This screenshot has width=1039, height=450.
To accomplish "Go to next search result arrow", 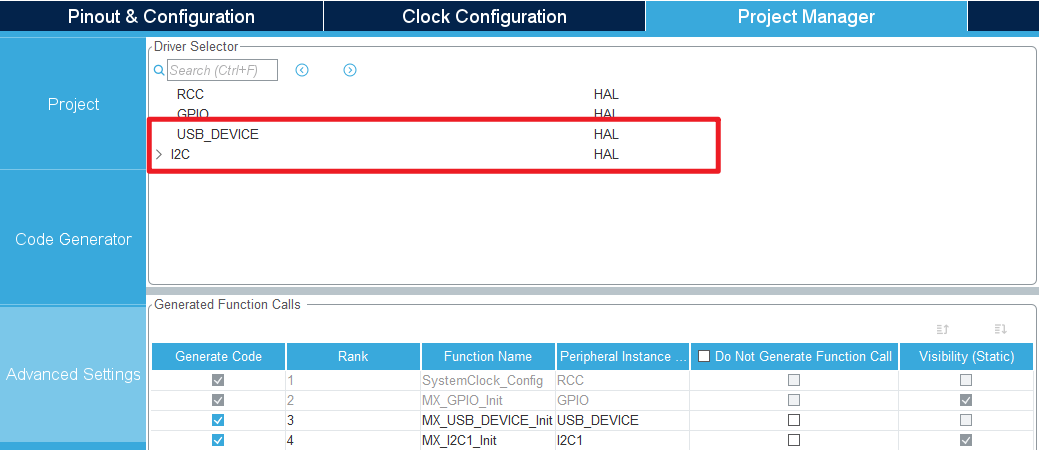I will 350,70.
